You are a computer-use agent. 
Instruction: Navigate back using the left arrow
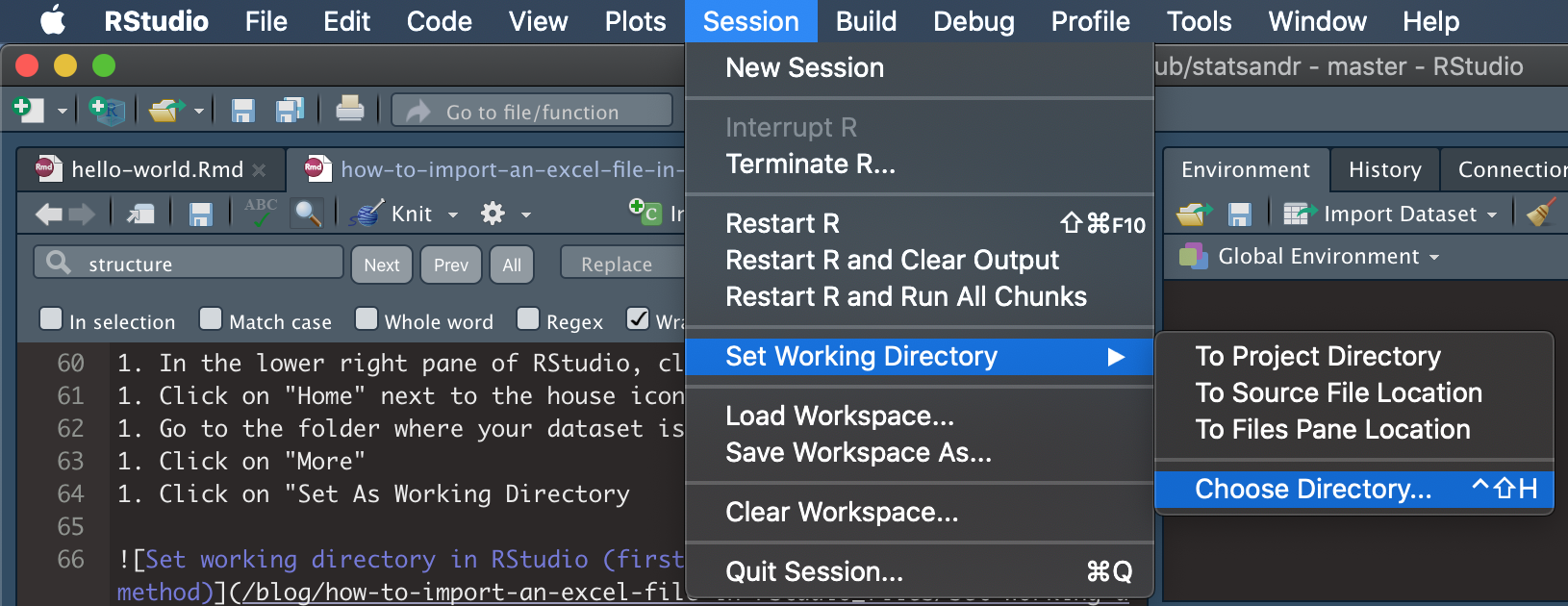(46, 213)
